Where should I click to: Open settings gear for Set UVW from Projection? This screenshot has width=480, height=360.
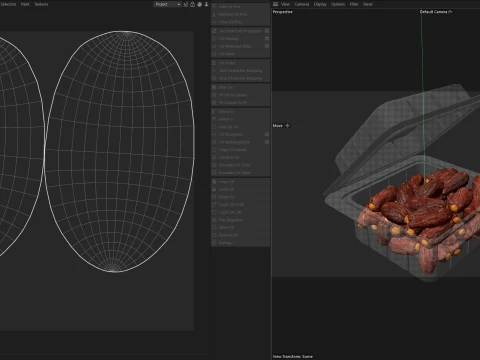click(x=267, y=31)
